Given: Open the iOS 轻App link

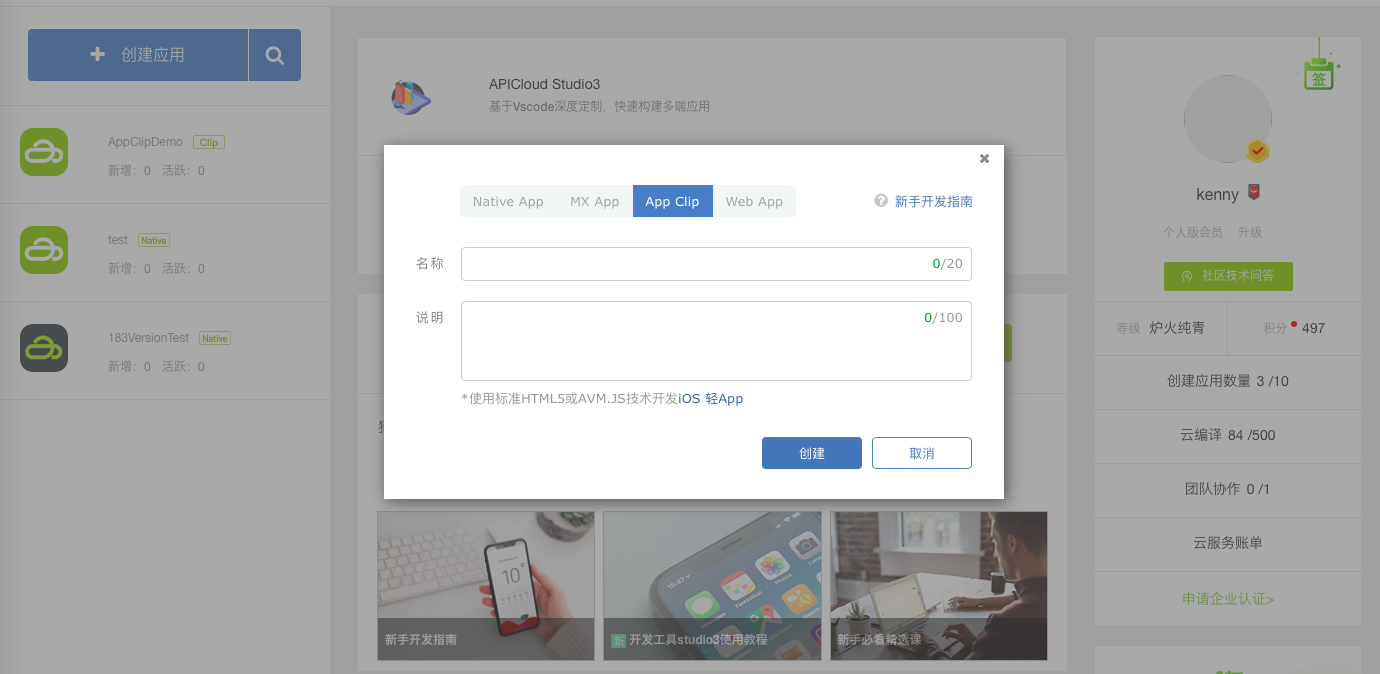Looking at the screenshot, I should pyautogui.click(x=711, y=398).
